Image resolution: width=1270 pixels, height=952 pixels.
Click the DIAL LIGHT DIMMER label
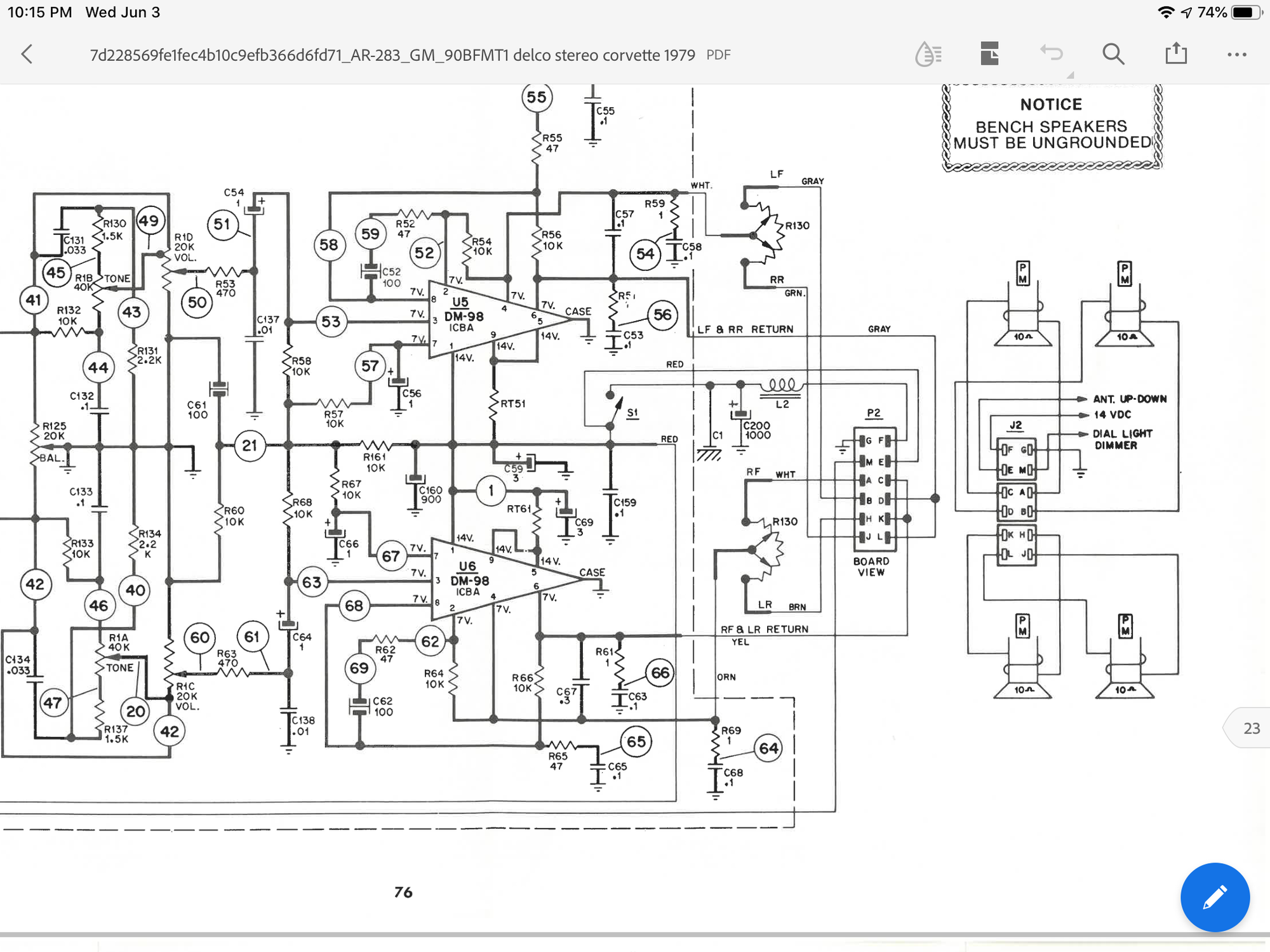pyautogui.click(x=1122, y=439)
